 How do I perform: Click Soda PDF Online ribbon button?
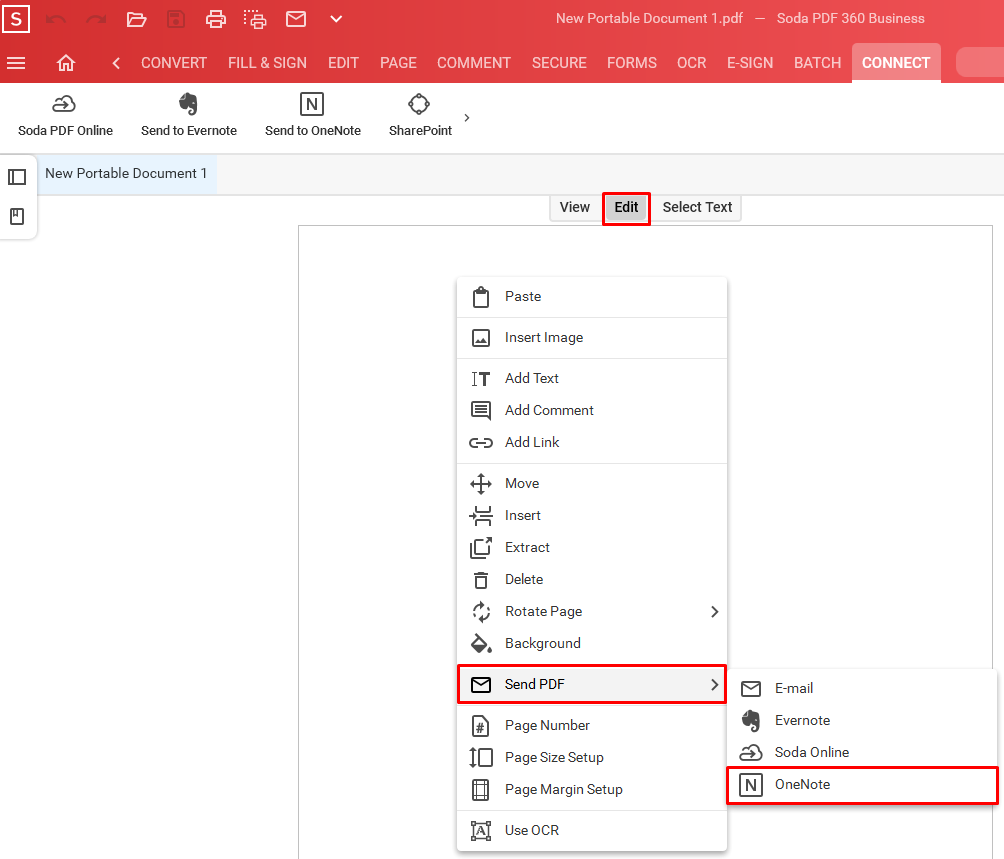click(x=65, y=116)
